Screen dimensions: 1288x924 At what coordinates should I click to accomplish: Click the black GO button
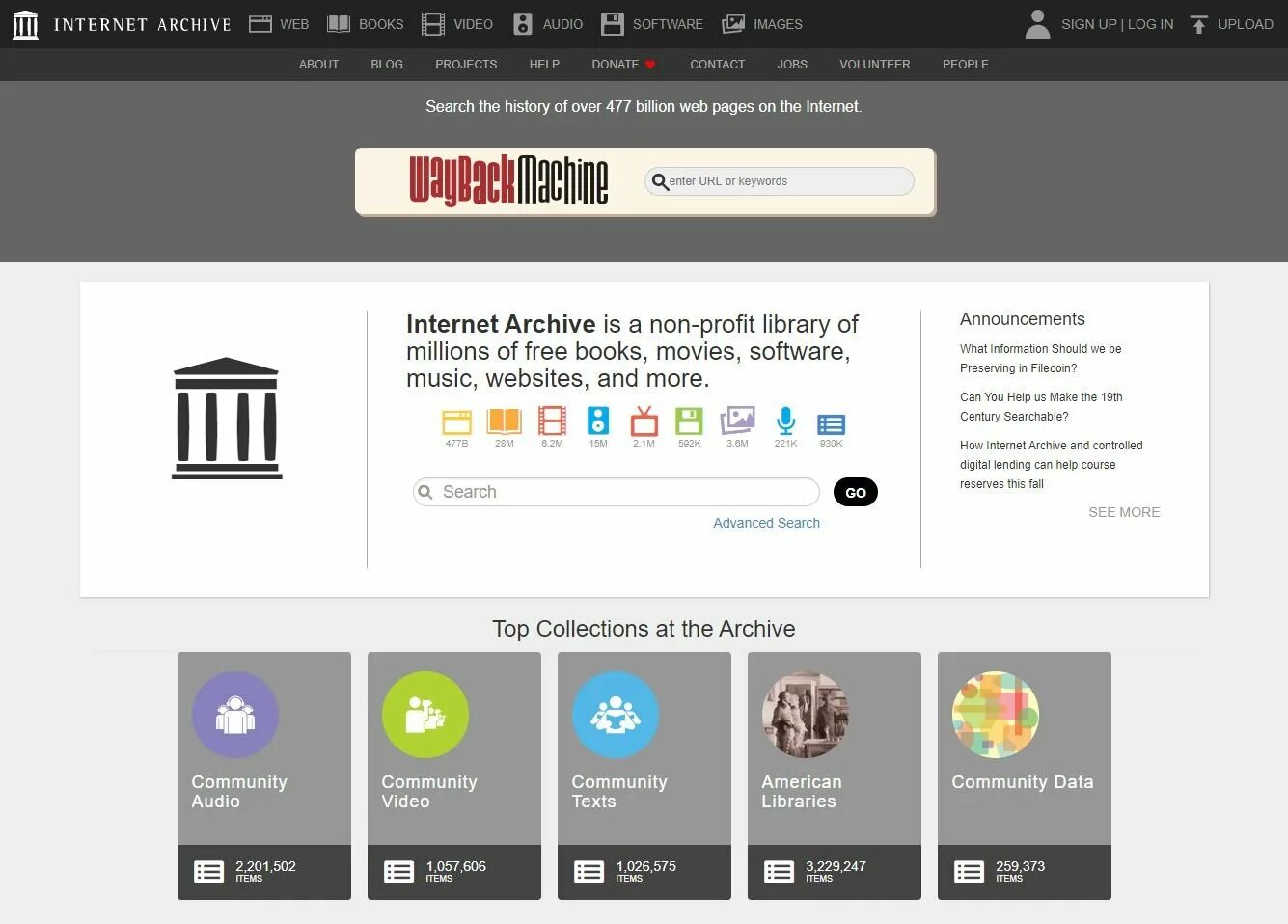[856, 492]
